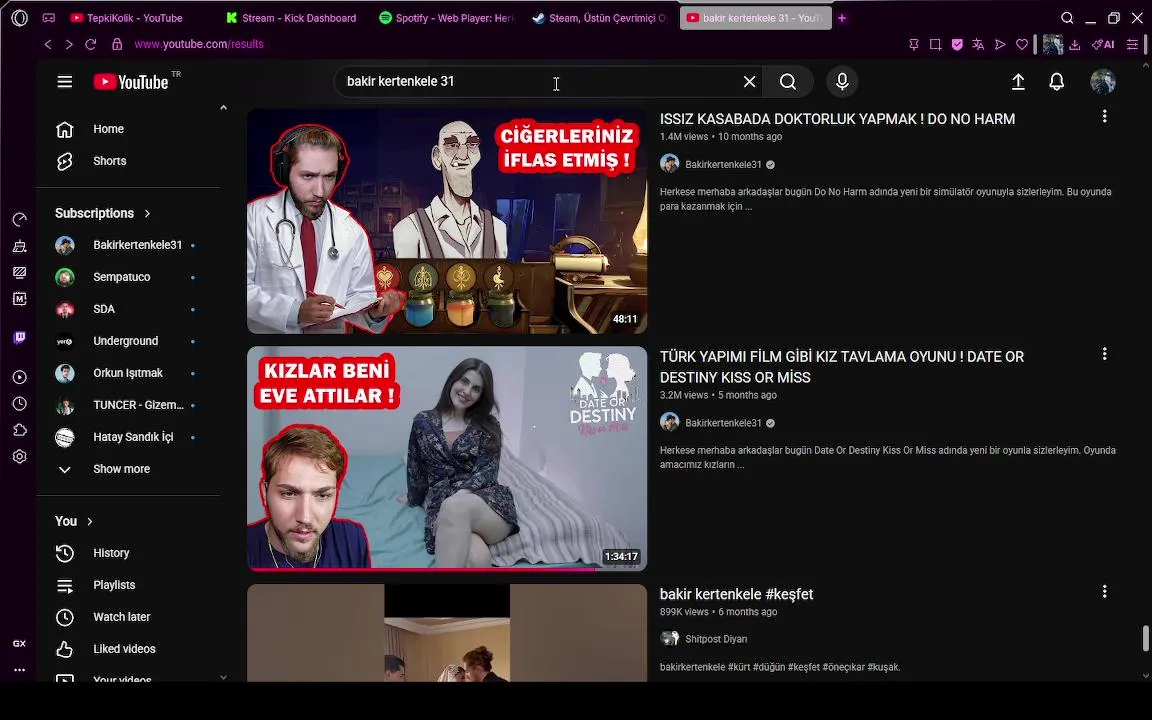Open Orkun Işıtmak subscription channel

point(128,372)
